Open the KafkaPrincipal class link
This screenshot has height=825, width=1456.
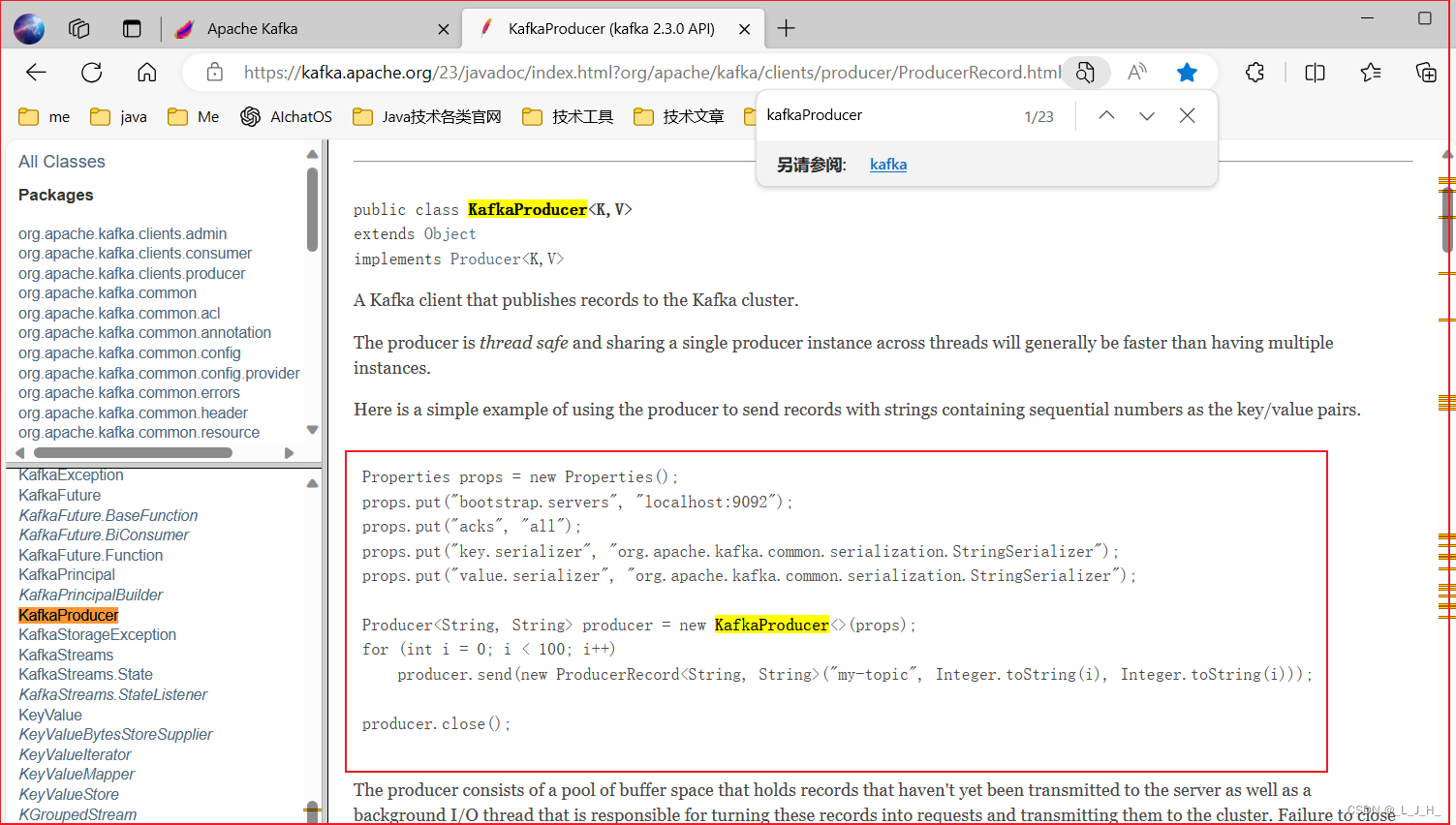pyautogui.click(x=67, y=575)
